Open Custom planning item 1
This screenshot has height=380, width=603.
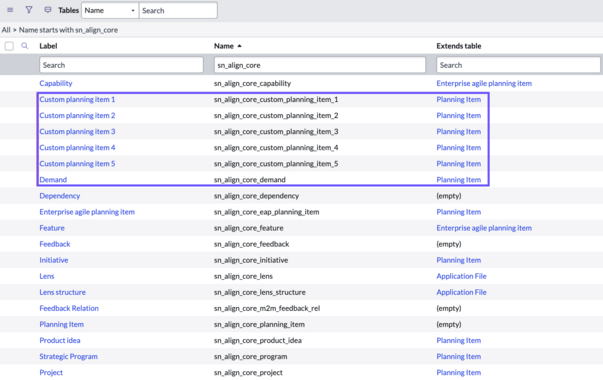pyautogui.click(x=77, y=99)
